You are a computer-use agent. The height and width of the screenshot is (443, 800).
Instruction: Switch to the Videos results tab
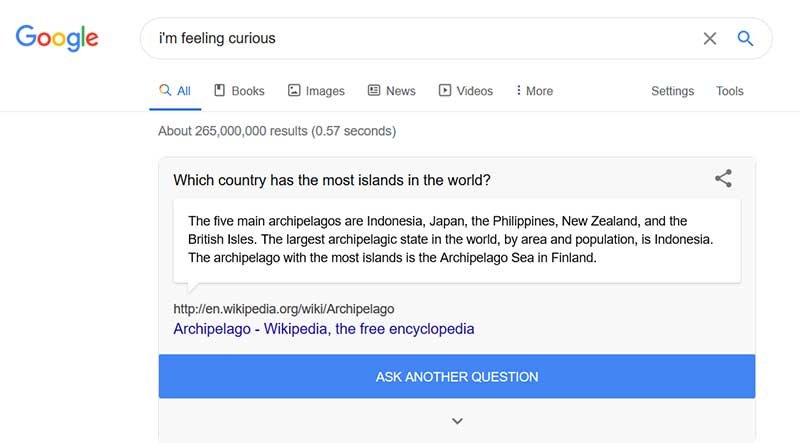point(466,91)
